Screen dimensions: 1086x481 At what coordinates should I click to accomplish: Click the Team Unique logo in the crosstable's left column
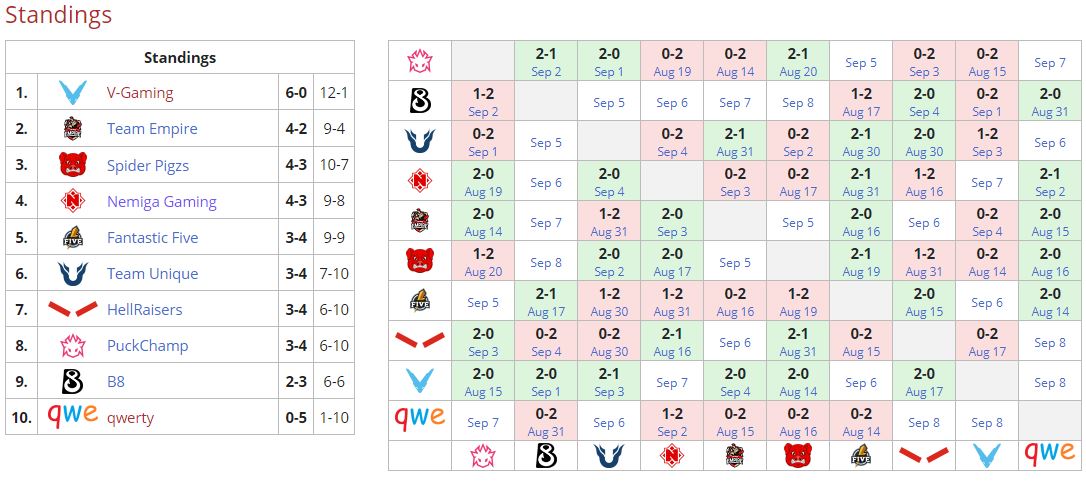pyautogui.click(x=419, y=142)
